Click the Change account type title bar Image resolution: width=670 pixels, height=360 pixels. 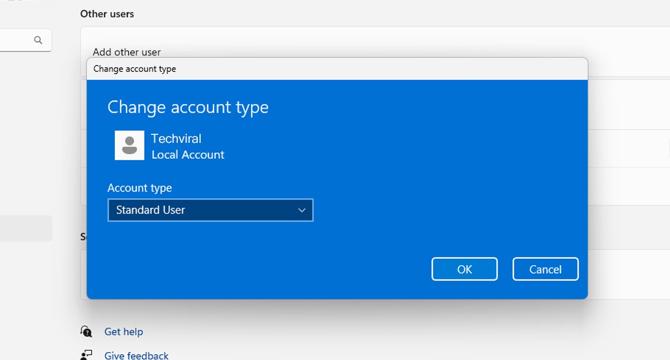[x=337, y=69]
